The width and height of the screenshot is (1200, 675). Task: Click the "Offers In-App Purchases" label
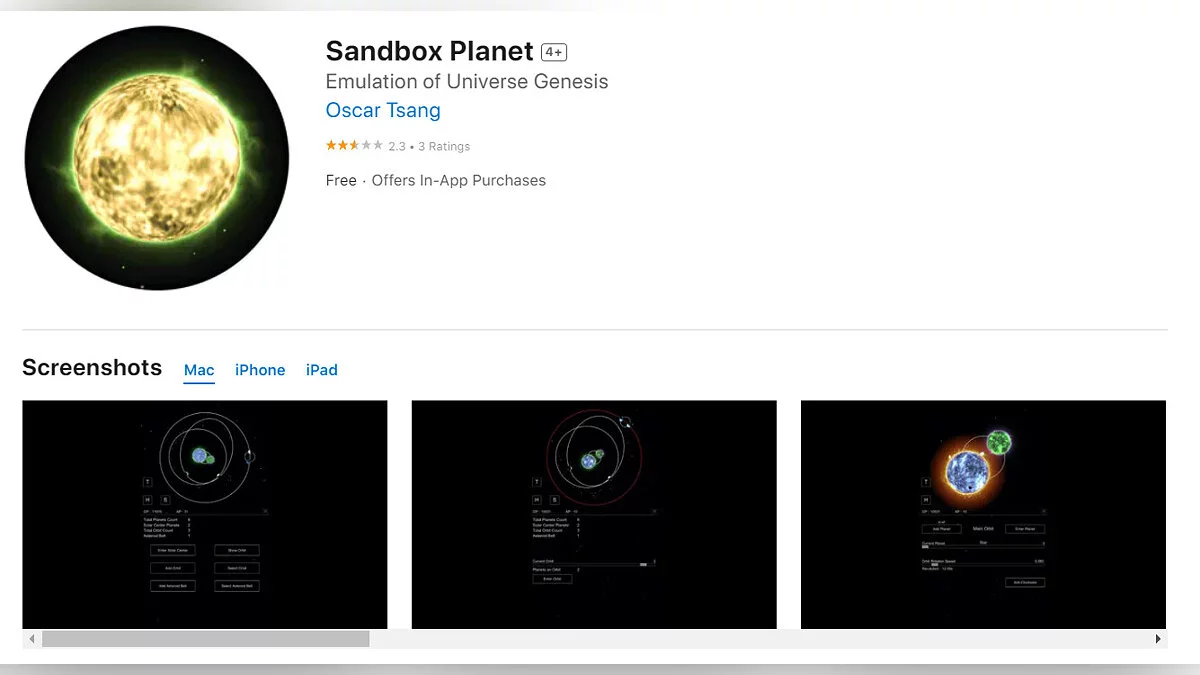click(459, 181)
